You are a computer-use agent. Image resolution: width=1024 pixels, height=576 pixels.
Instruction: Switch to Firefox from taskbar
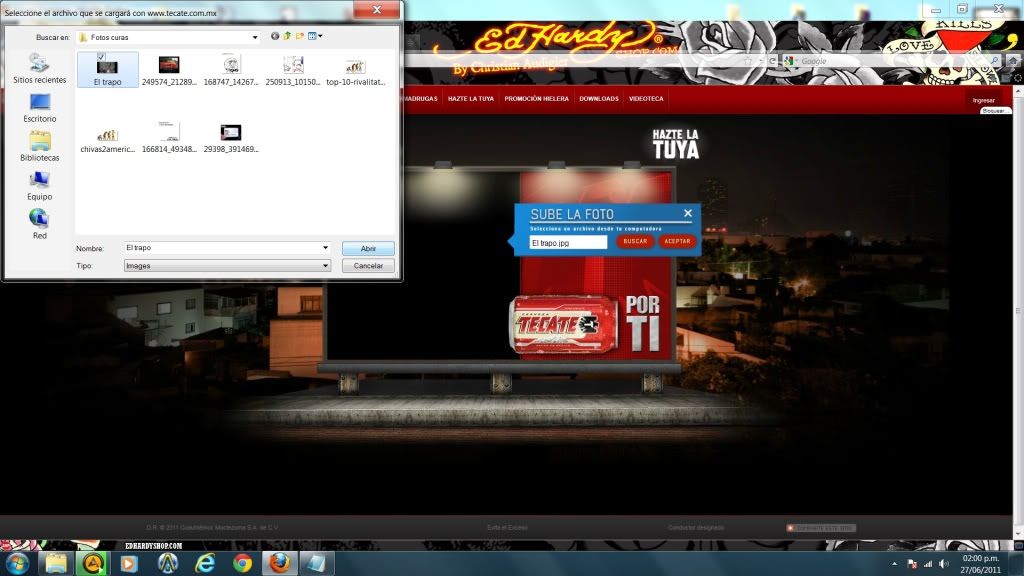click(280, 563)
